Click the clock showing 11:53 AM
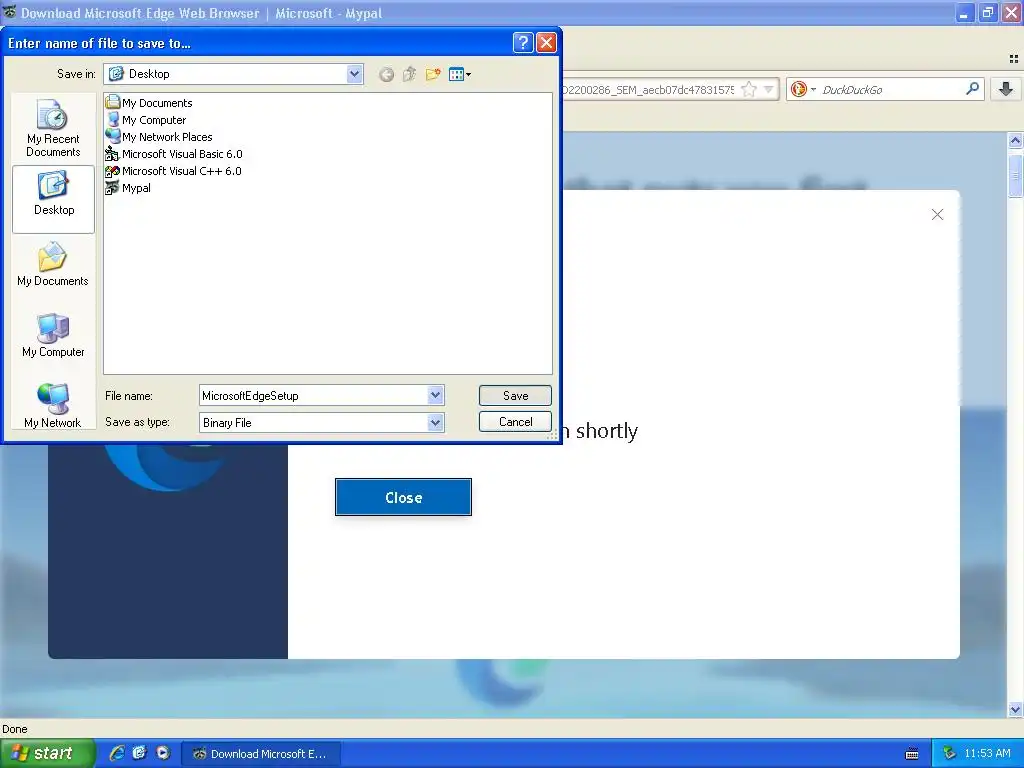The height and width of the screenshot is (768, 1024). (x=987, y=754)
